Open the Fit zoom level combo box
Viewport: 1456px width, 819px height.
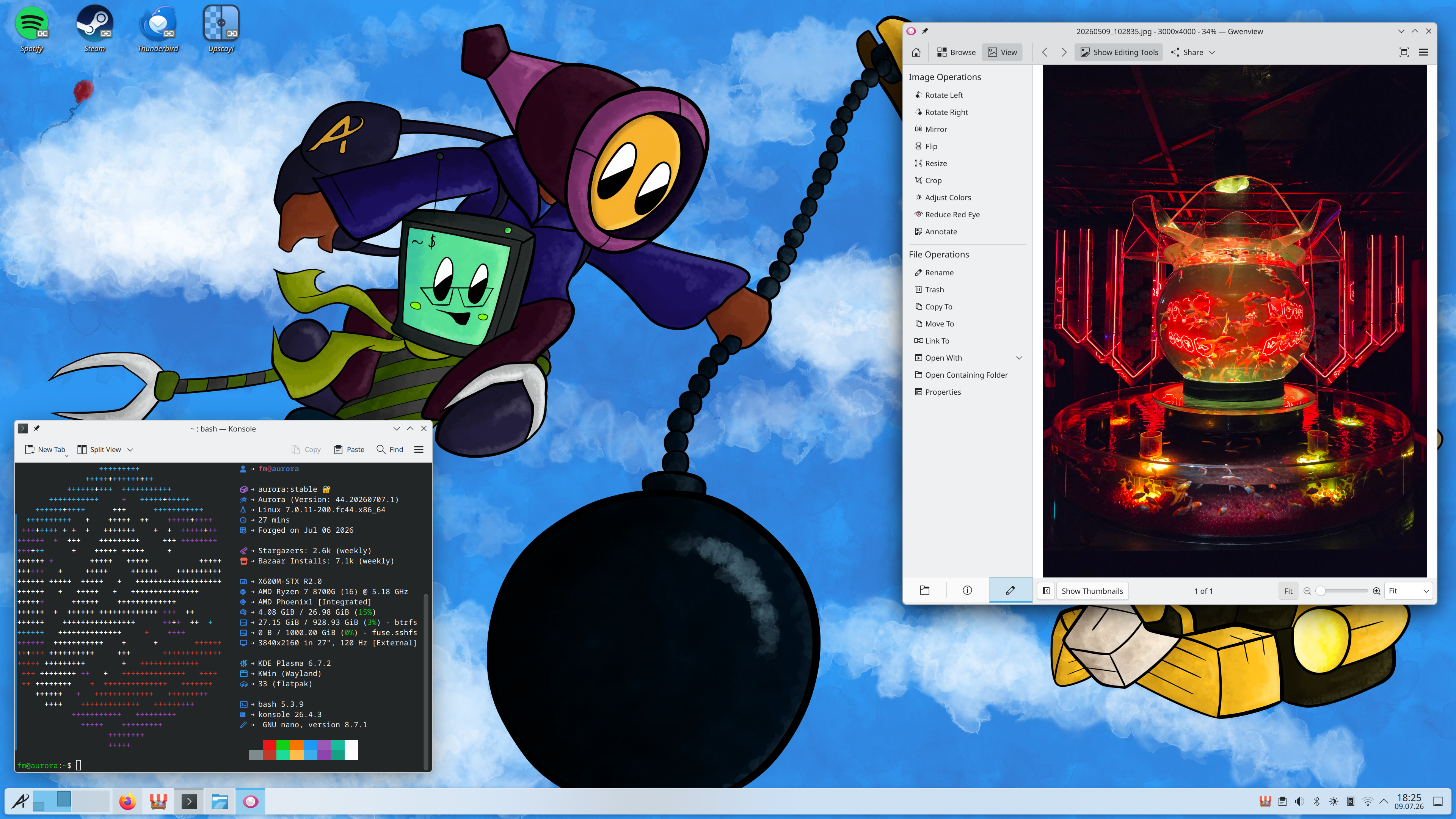pos(1409,591)
